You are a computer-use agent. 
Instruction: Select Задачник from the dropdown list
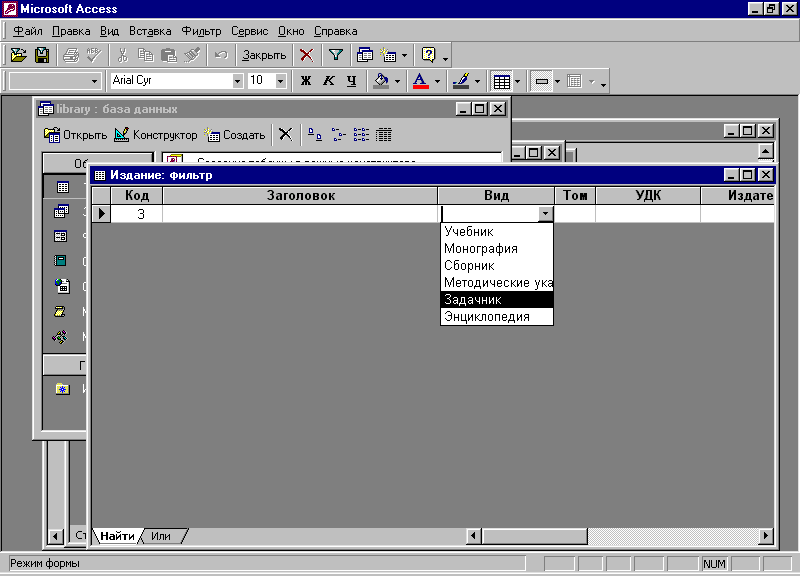pos(496,299)
